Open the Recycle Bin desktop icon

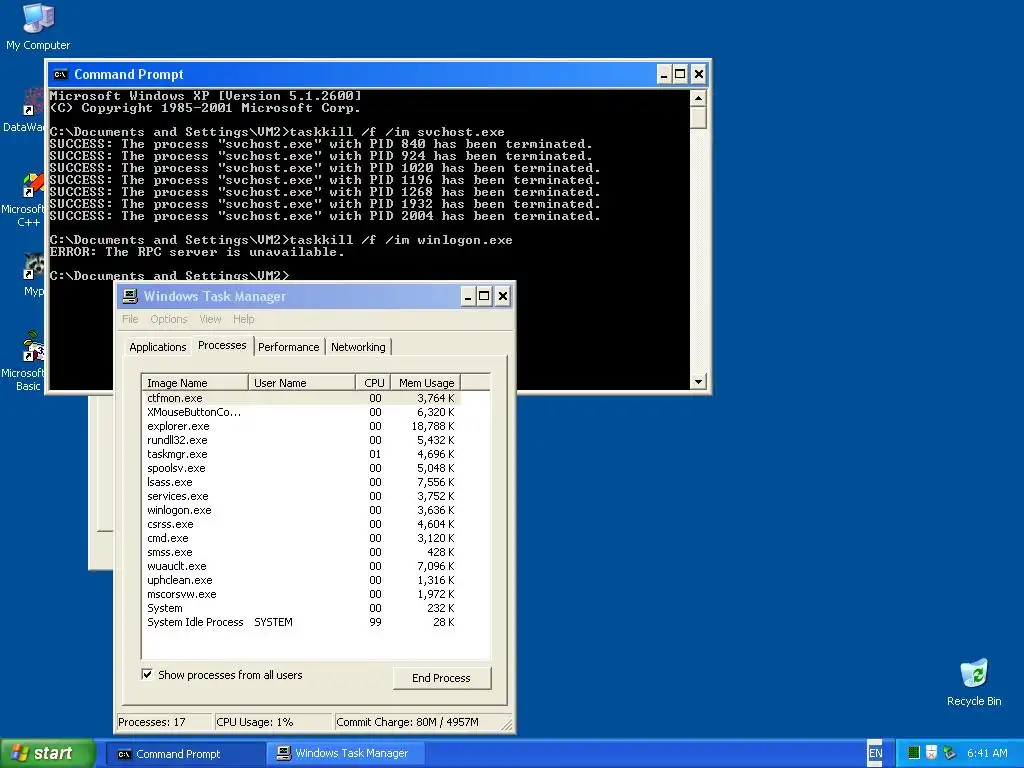tap(974, 682)
